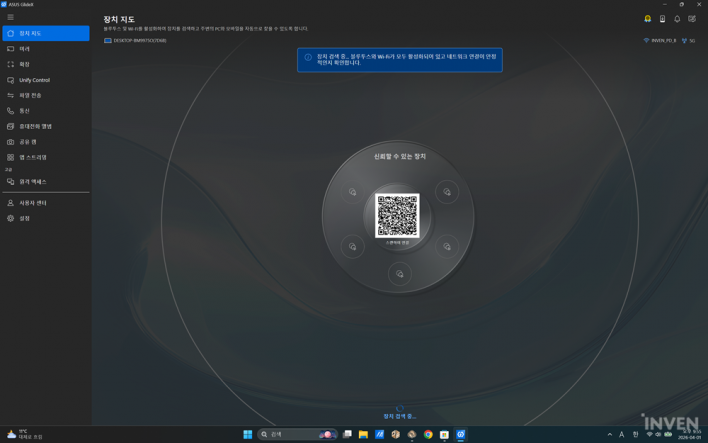Open 공유 캠 (Shared Cam) in sidebar

point(28,142)
